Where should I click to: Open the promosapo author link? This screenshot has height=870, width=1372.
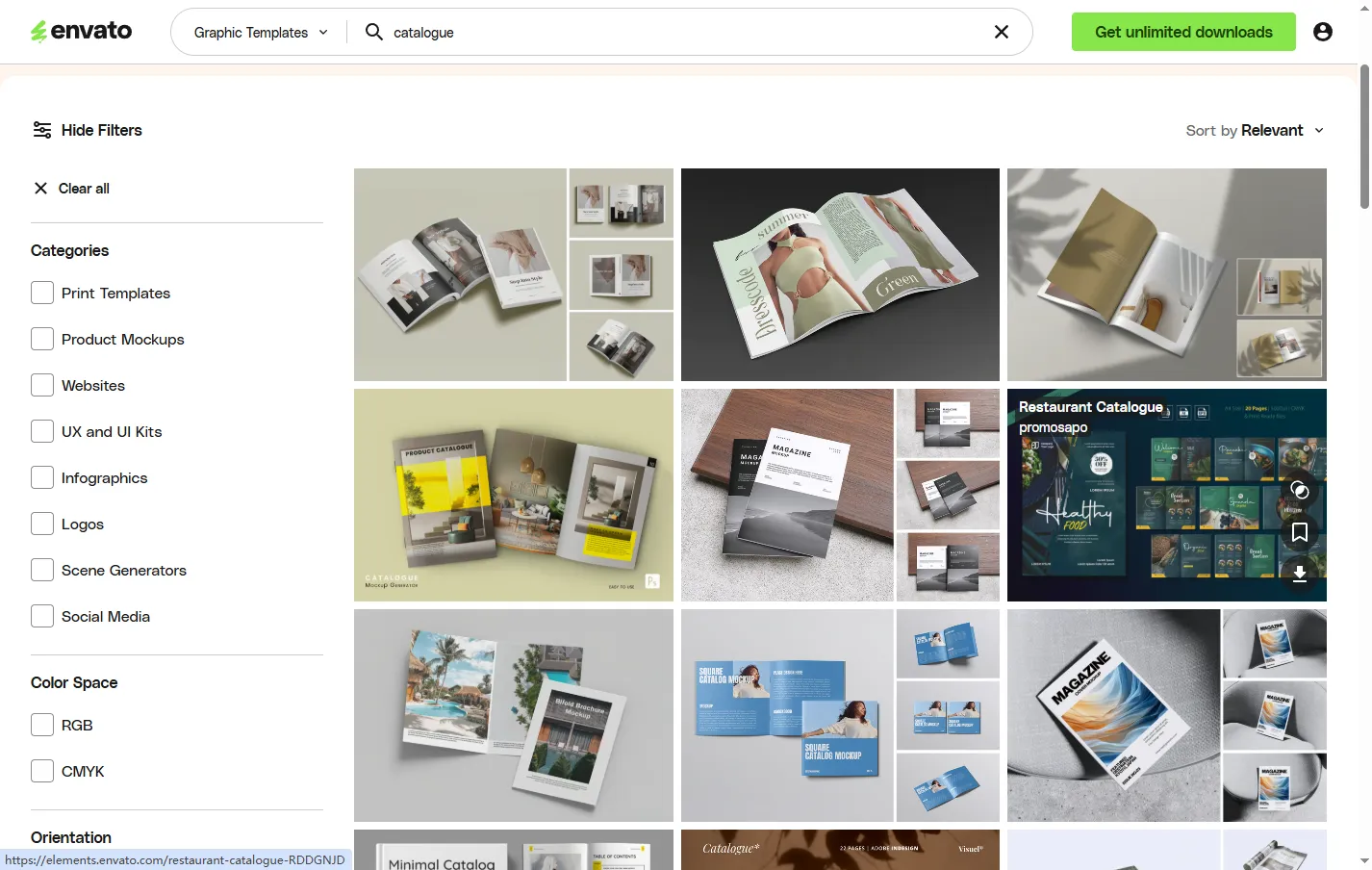pos(1053,427)
